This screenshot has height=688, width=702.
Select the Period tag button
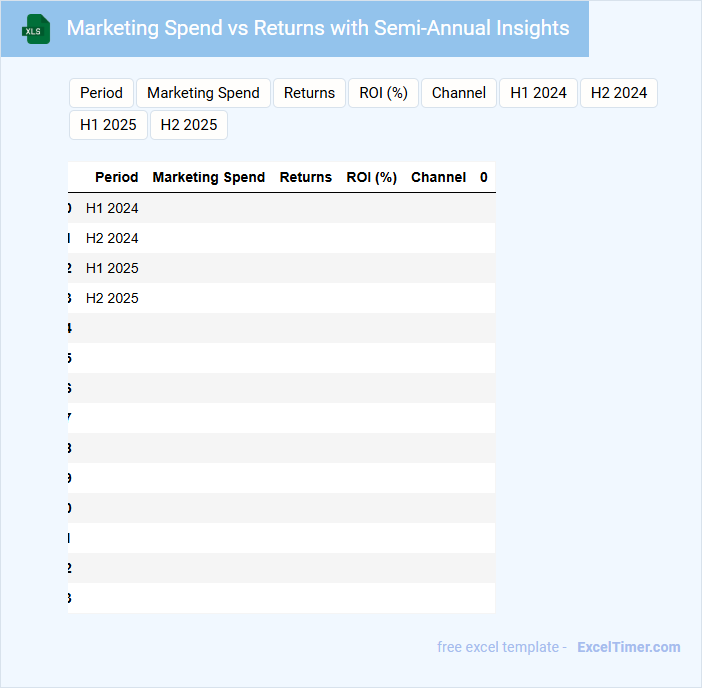101,93
